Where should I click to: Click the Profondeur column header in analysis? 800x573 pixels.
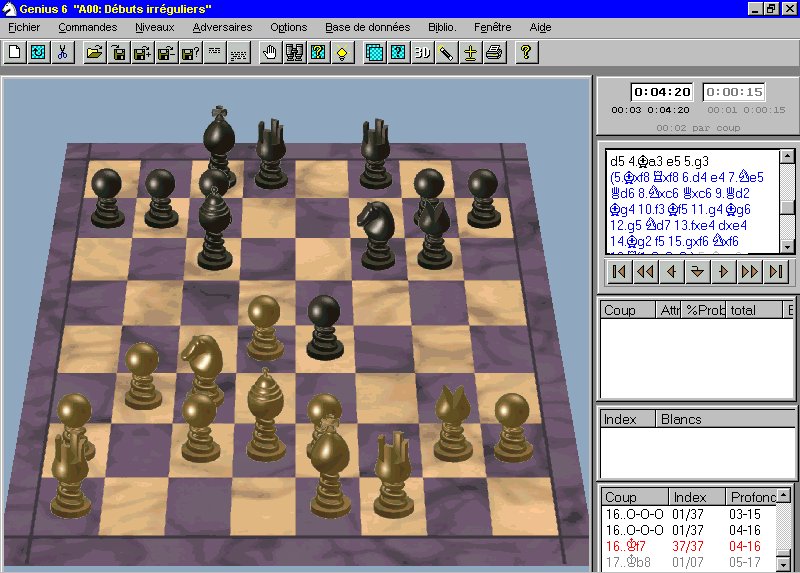(x=753, y=496)
